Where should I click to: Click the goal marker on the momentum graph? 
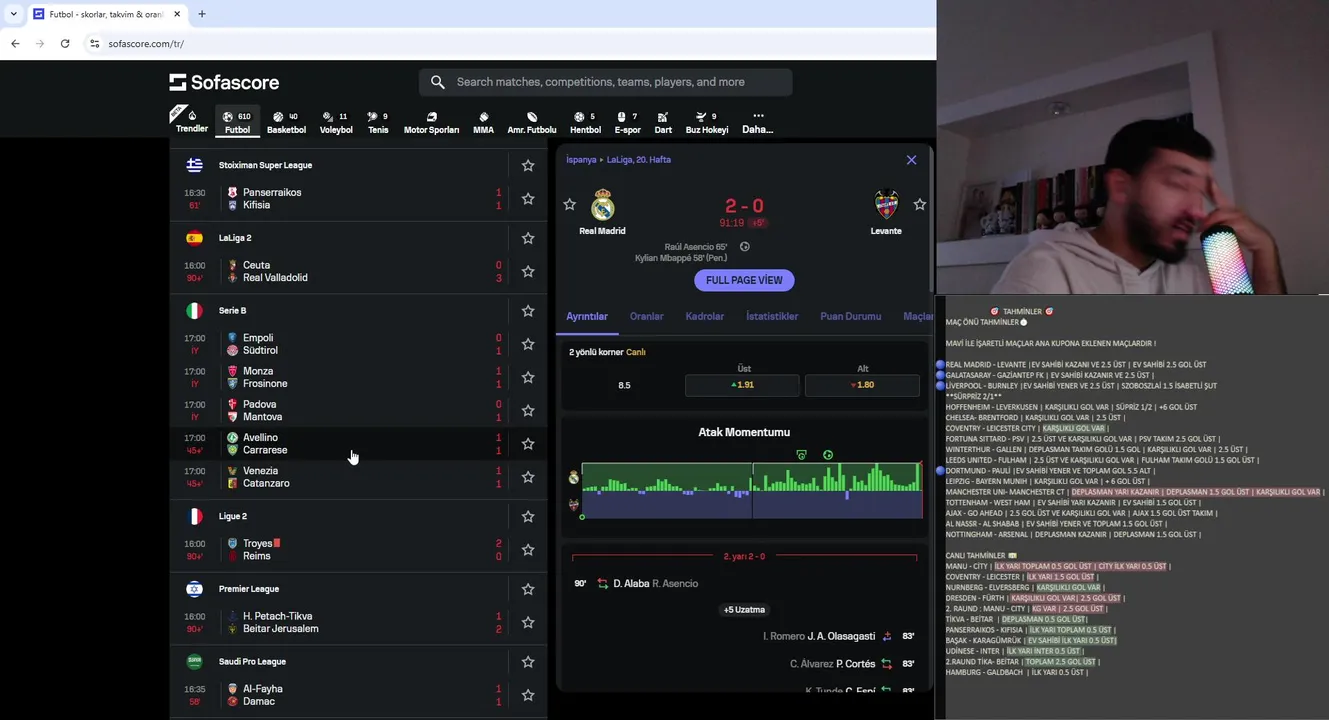[x=827, y=455]
